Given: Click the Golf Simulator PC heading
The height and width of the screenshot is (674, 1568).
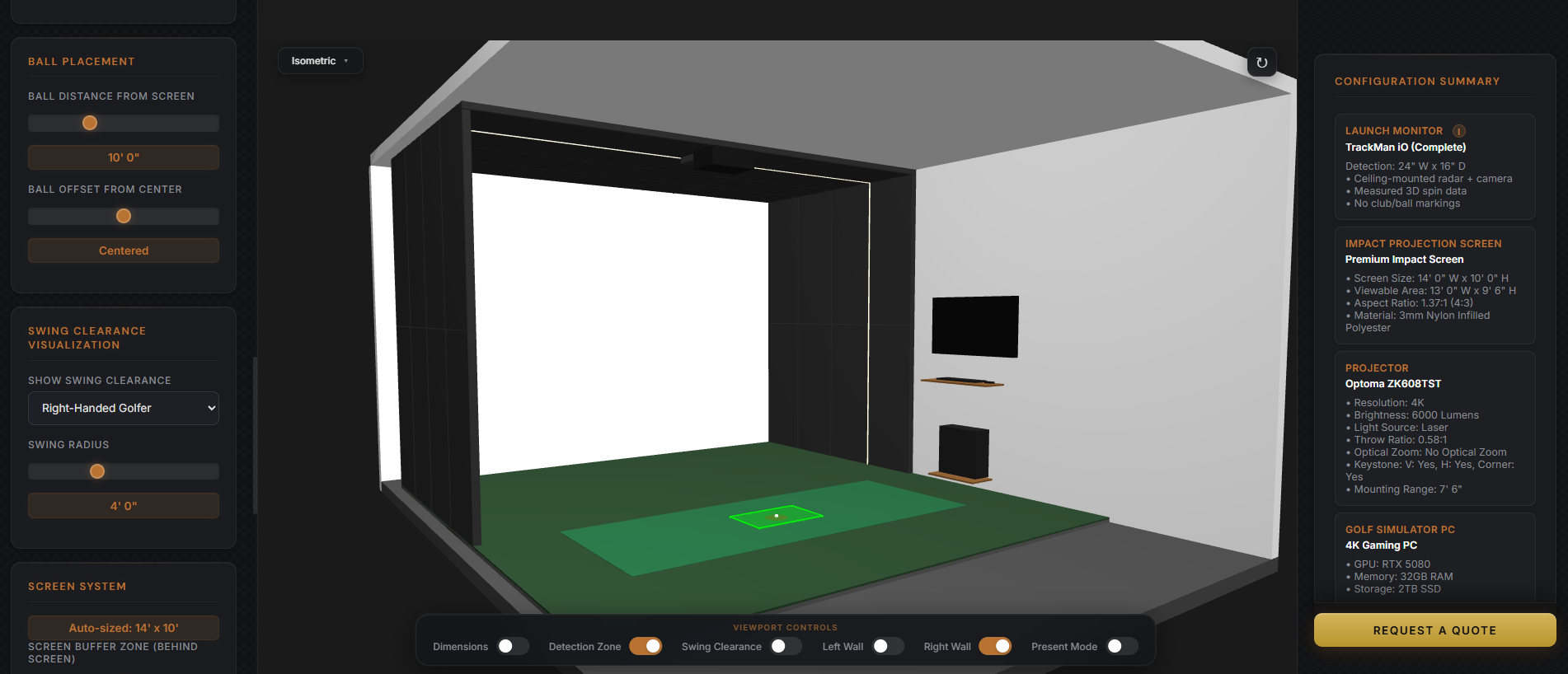Looking at the screenshot, I should pyautogui.click(x=1400, y=530).
